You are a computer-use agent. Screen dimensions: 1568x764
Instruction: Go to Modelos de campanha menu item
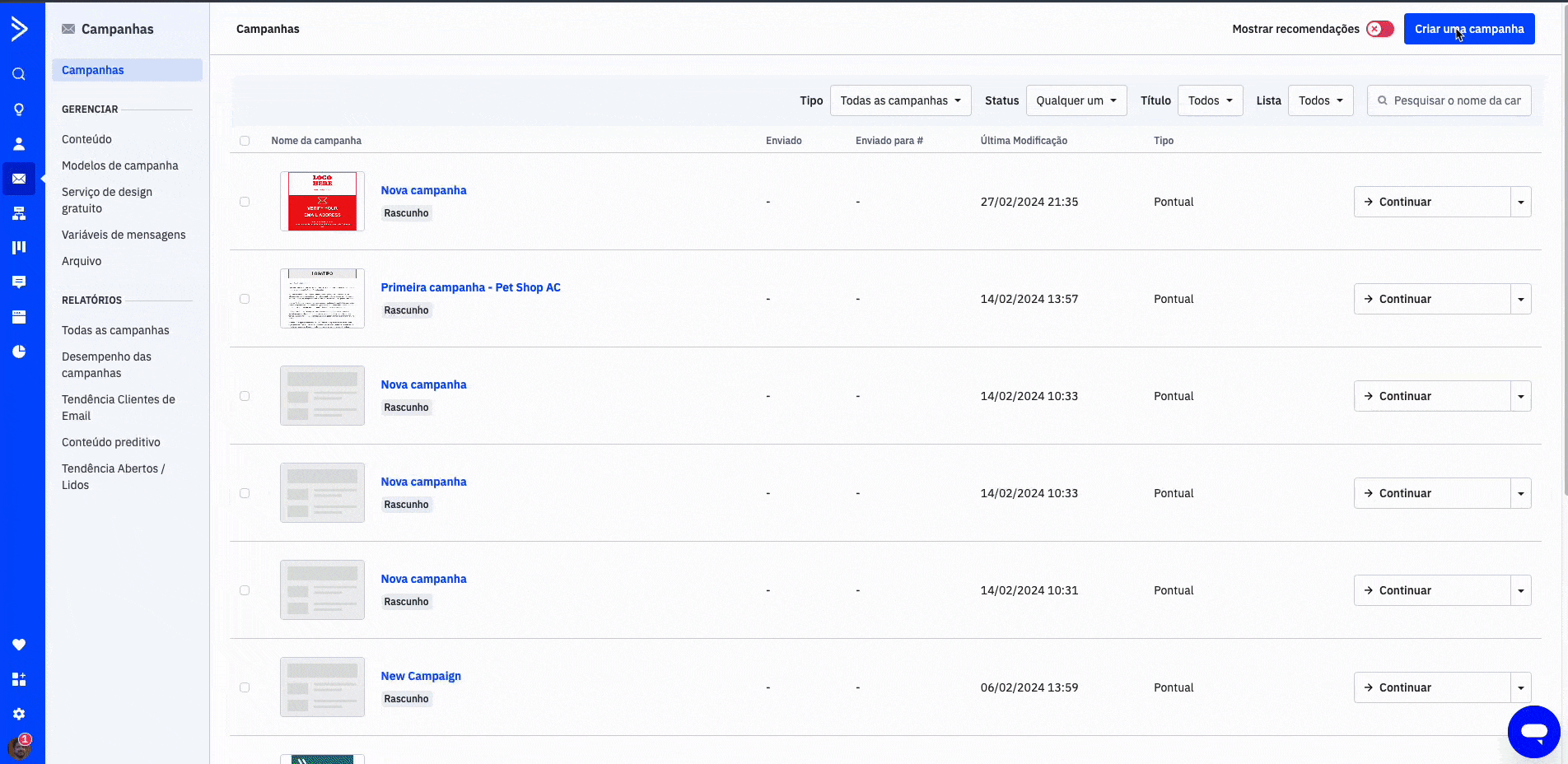pyautogui.click(x=119, y=165)
